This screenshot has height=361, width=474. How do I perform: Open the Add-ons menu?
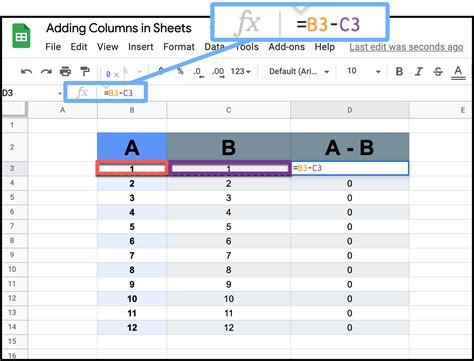coord(287,47)
